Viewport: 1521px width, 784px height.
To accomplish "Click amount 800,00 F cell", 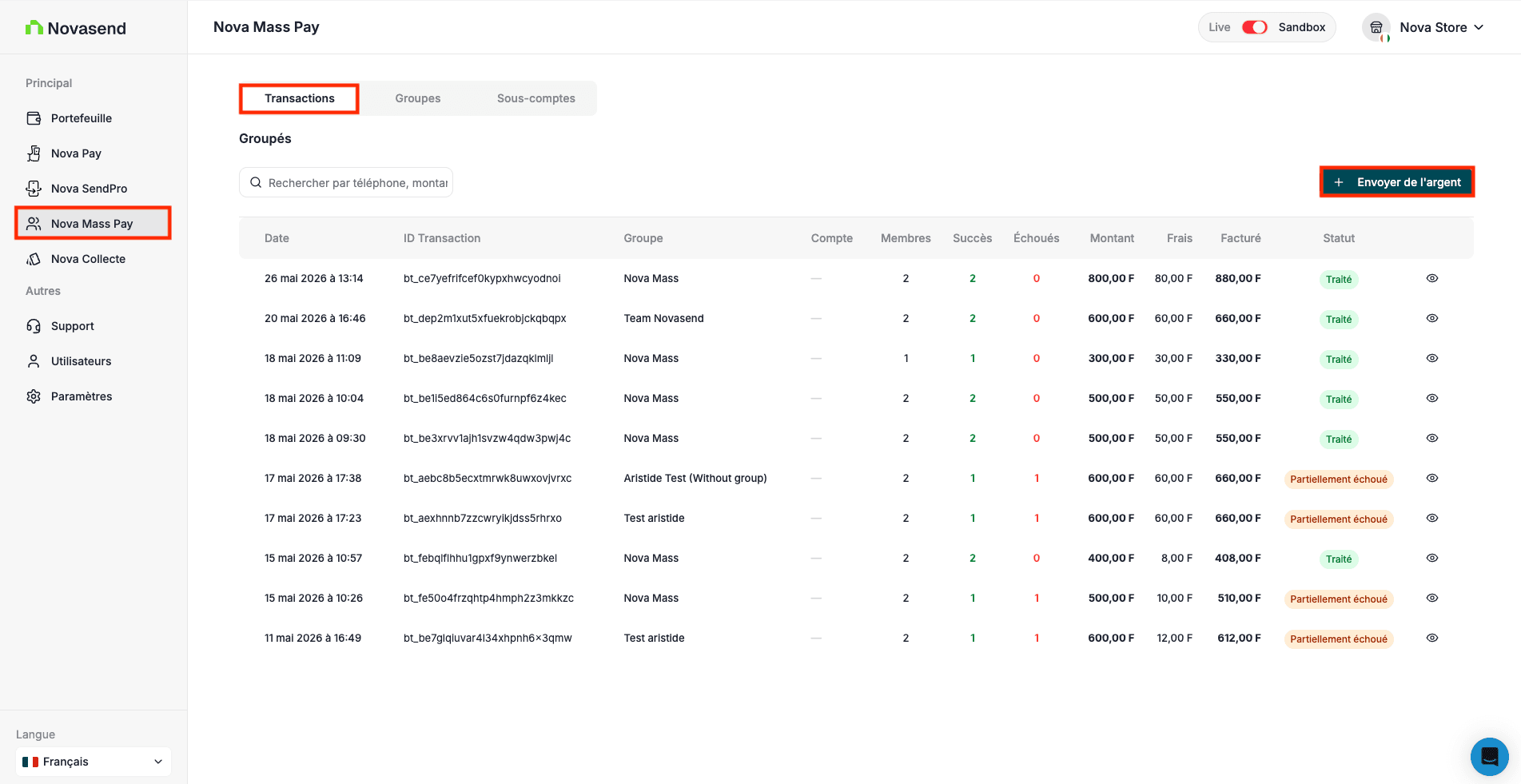I will point(1111,278).
